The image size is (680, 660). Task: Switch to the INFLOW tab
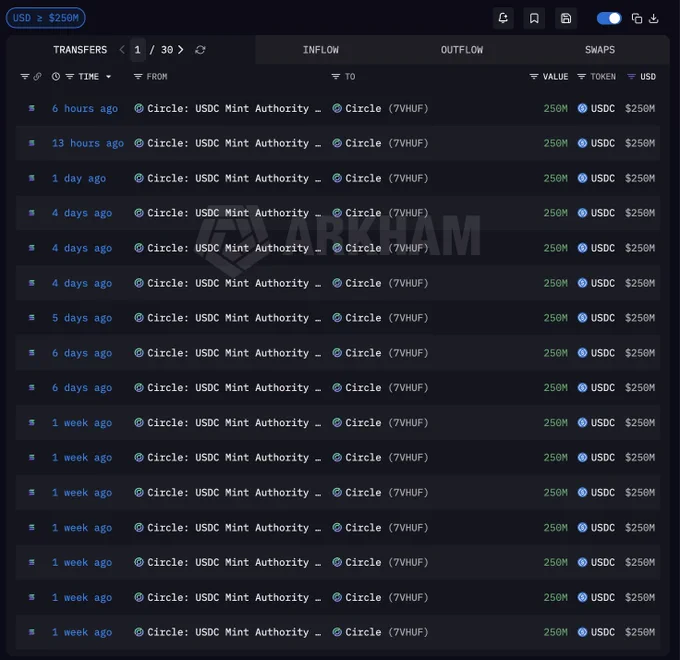tap(320, 50)
